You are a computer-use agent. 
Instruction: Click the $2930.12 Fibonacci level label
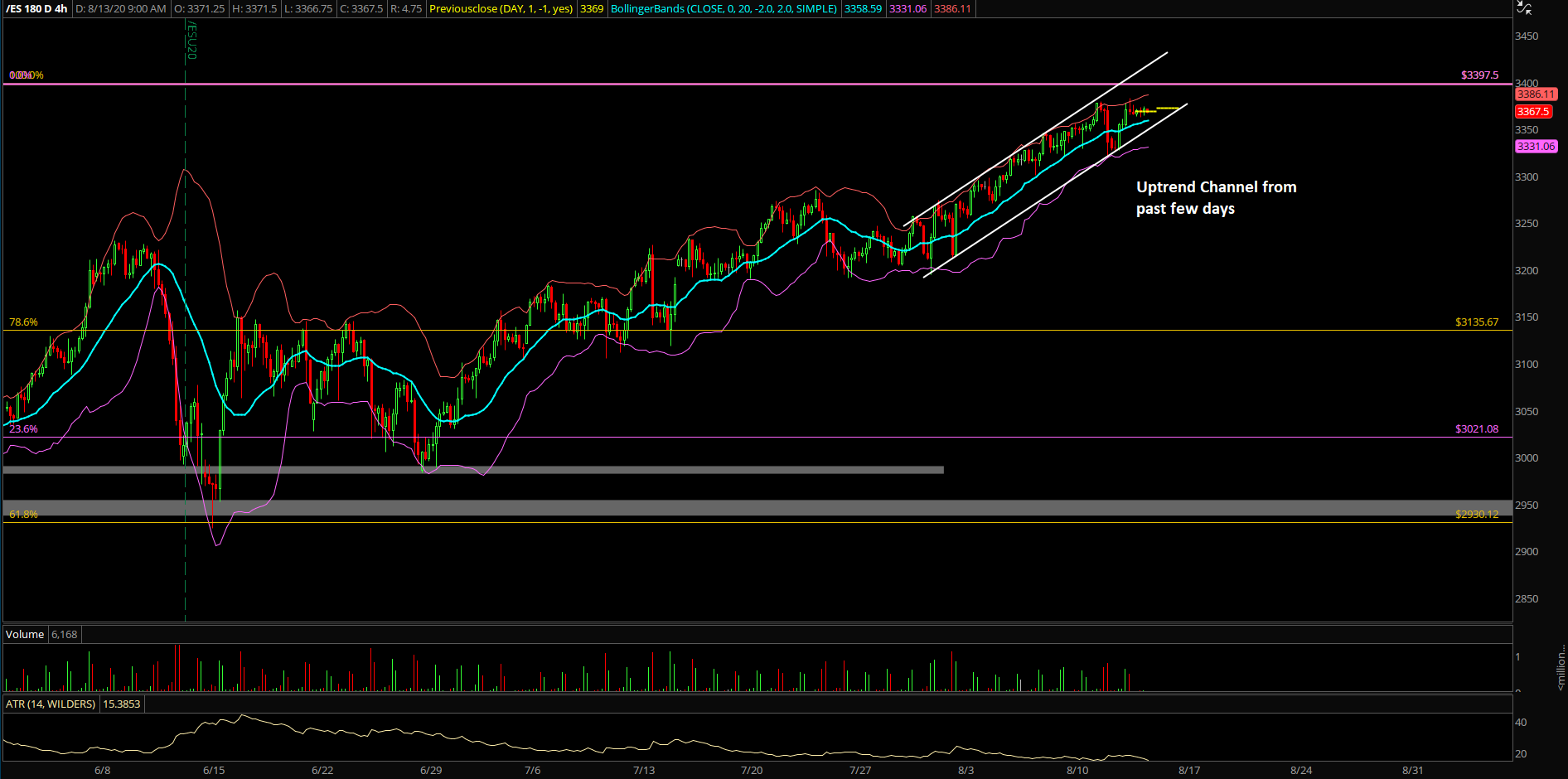pyautogui.click(x=1477, y=515)
